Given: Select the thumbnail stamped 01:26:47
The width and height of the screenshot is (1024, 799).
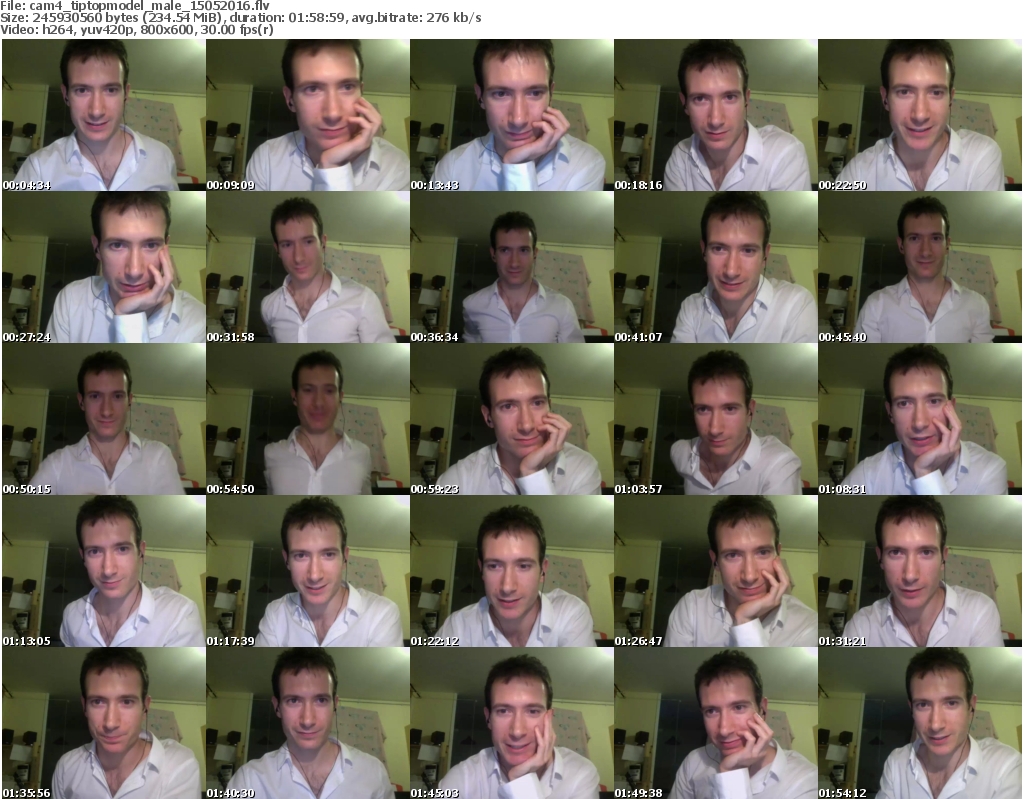Looking at the screenshot, I should pos(716,571).
